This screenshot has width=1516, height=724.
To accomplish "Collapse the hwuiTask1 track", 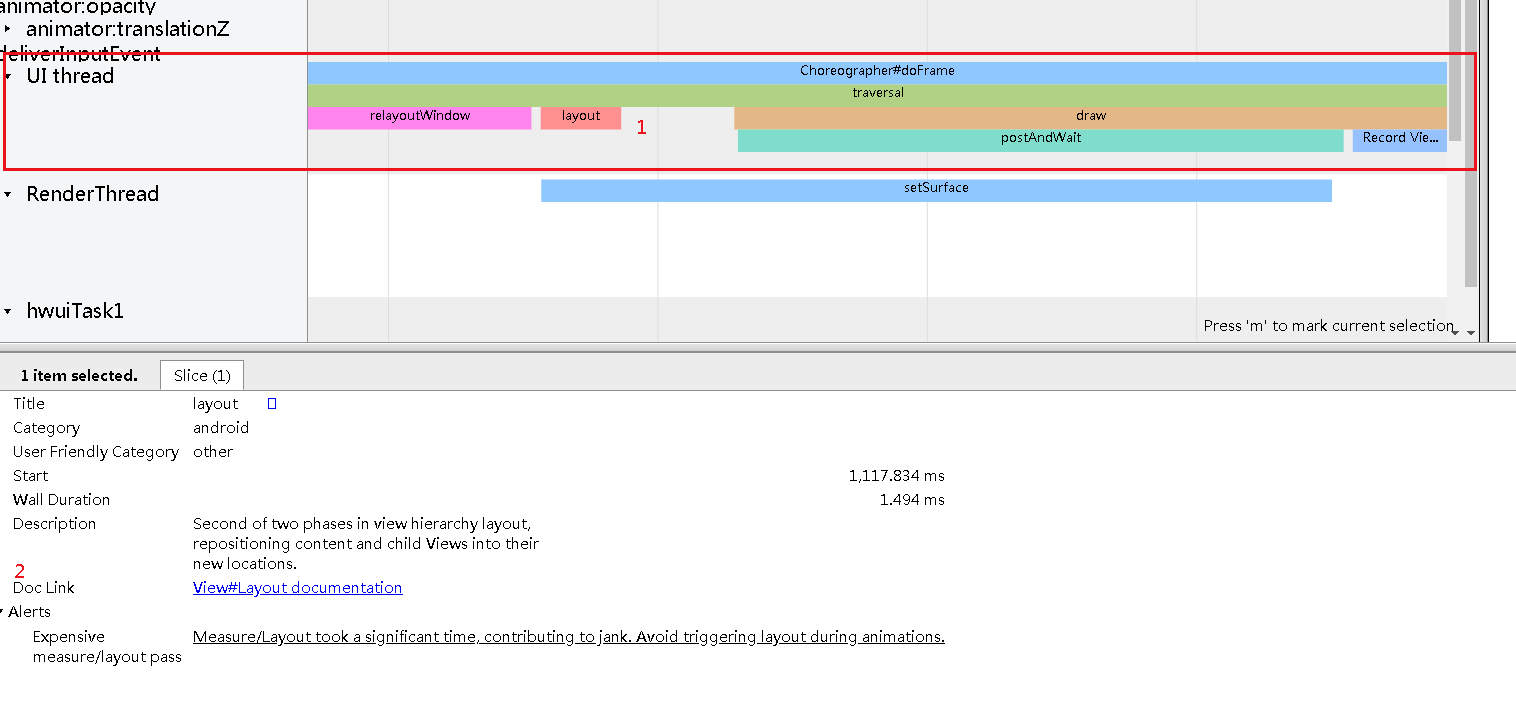I will tap(9, 311).
